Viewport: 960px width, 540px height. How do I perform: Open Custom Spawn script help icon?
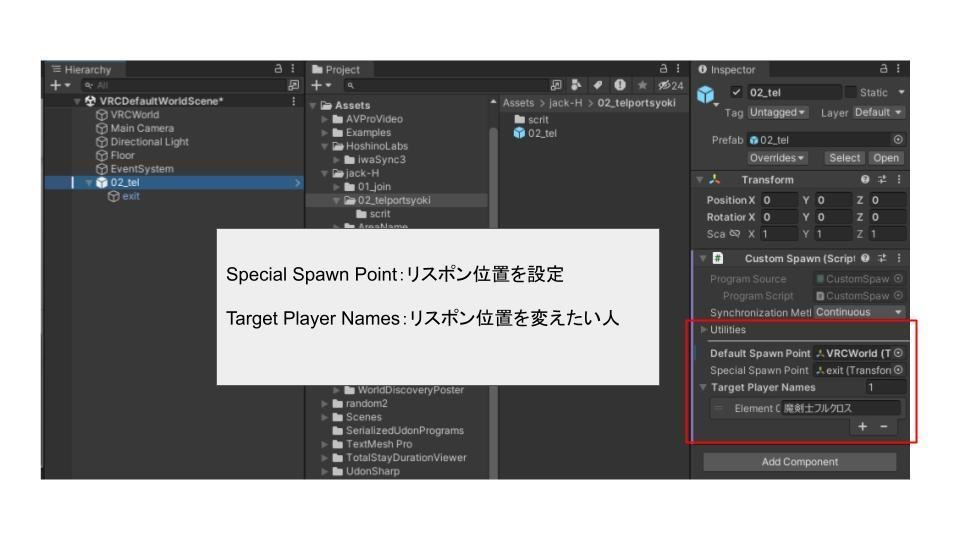point(864,258)
